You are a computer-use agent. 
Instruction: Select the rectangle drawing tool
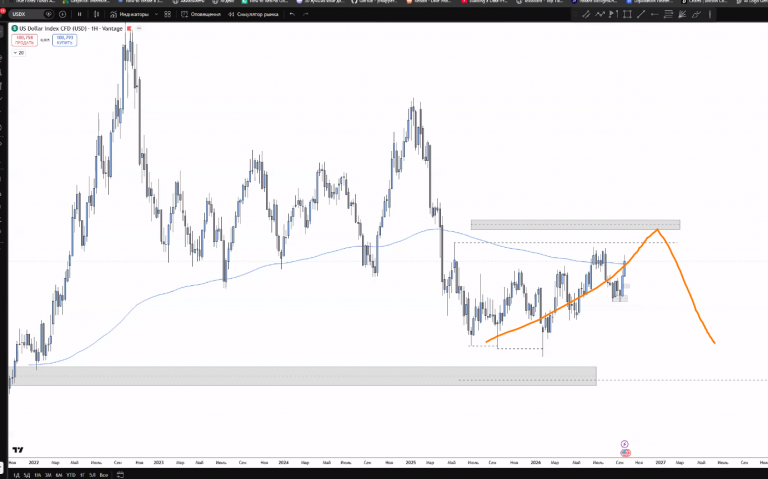pos(627,14)
